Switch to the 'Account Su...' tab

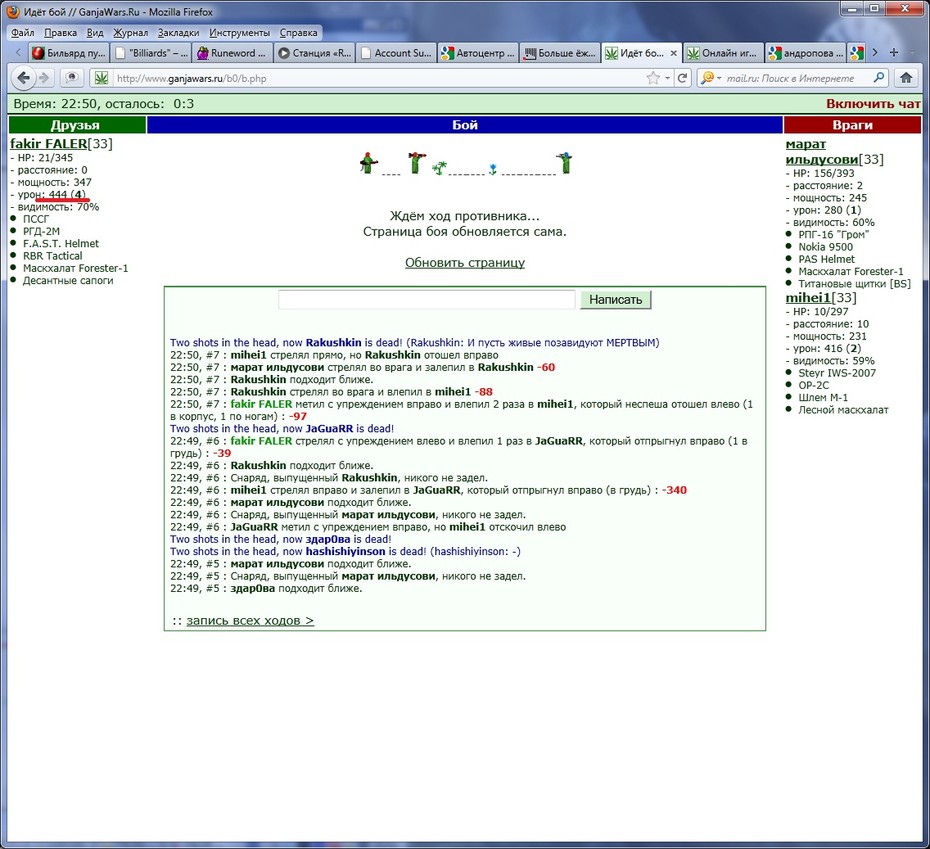pos(396,53)
